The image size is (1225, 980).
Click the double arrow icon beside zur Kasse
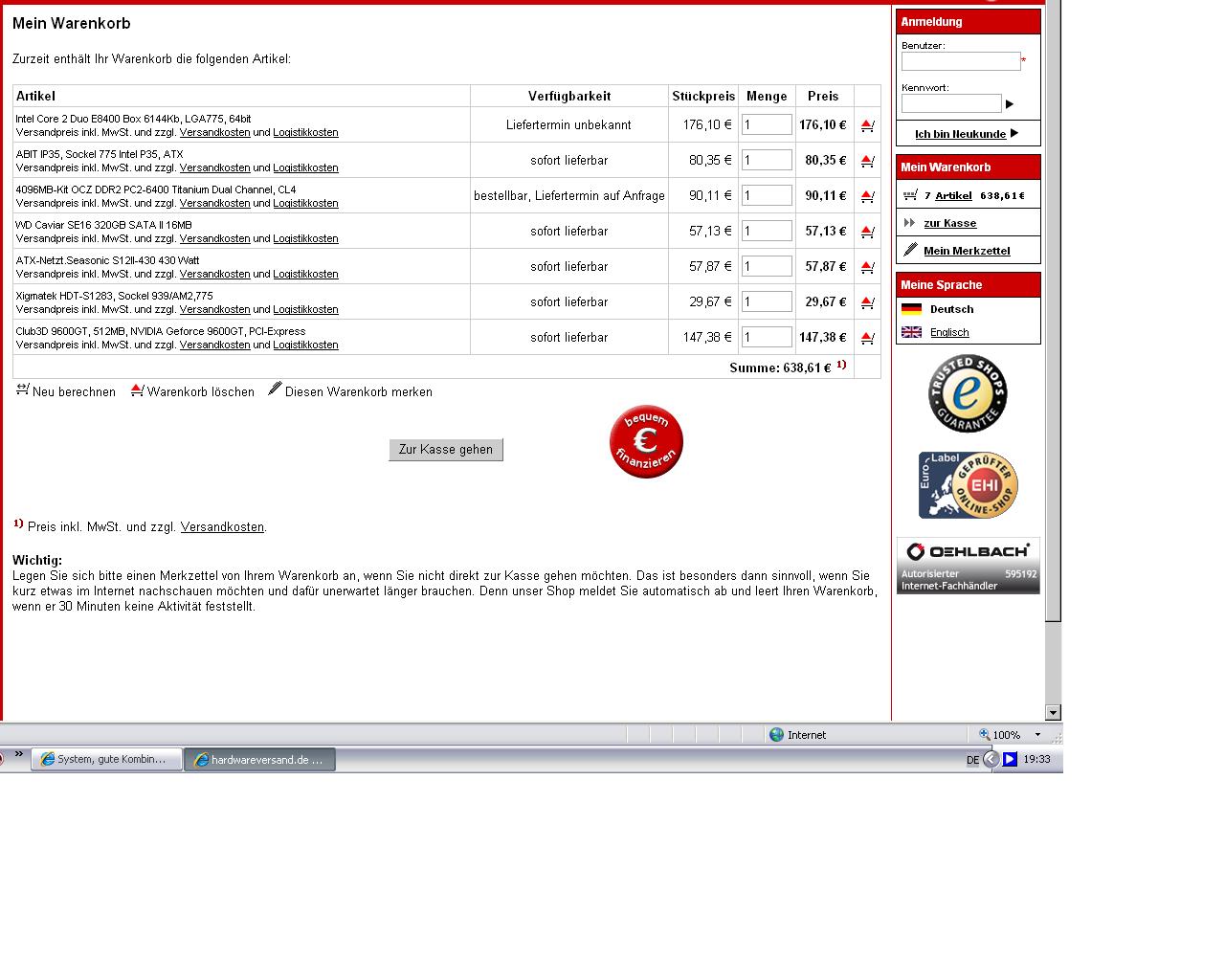[909, 223]
